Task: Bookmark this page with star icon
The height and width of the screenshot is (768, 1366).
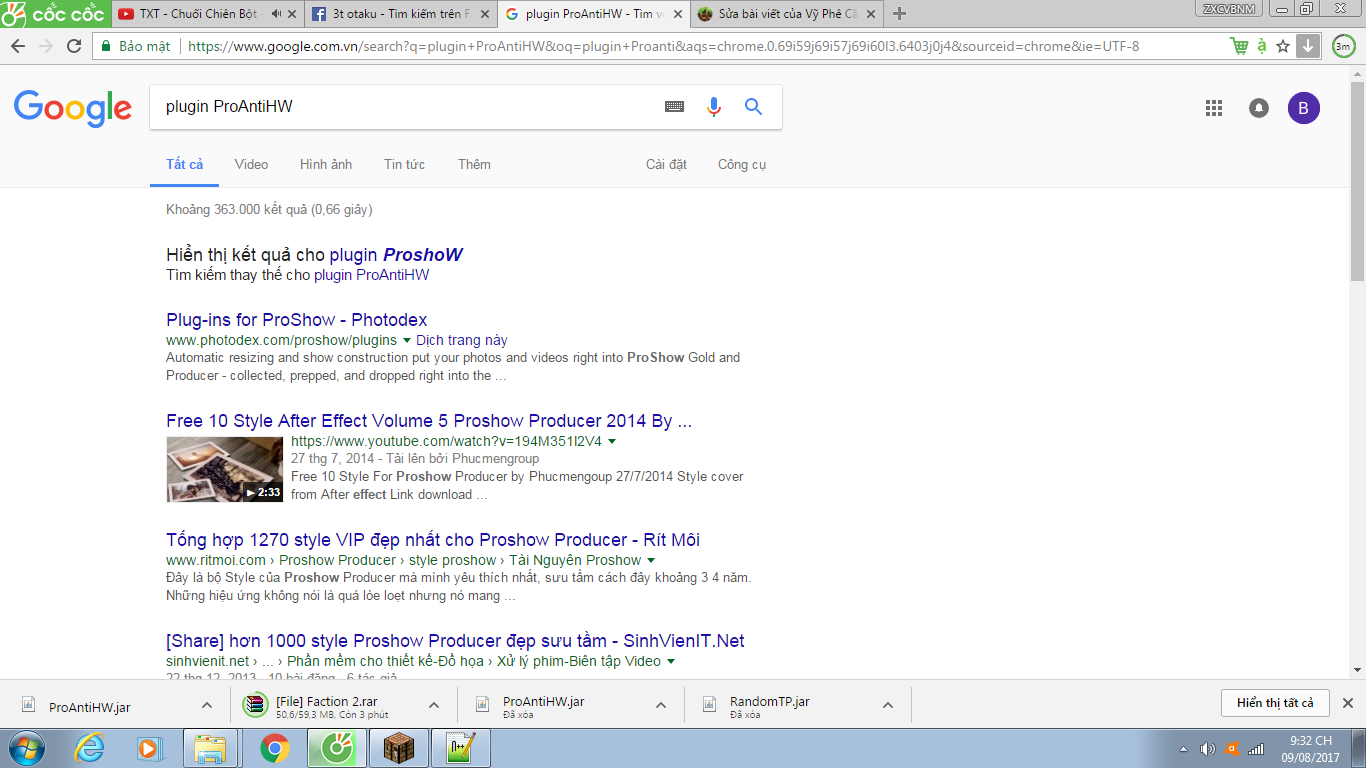Action: tap(1283, 46)
